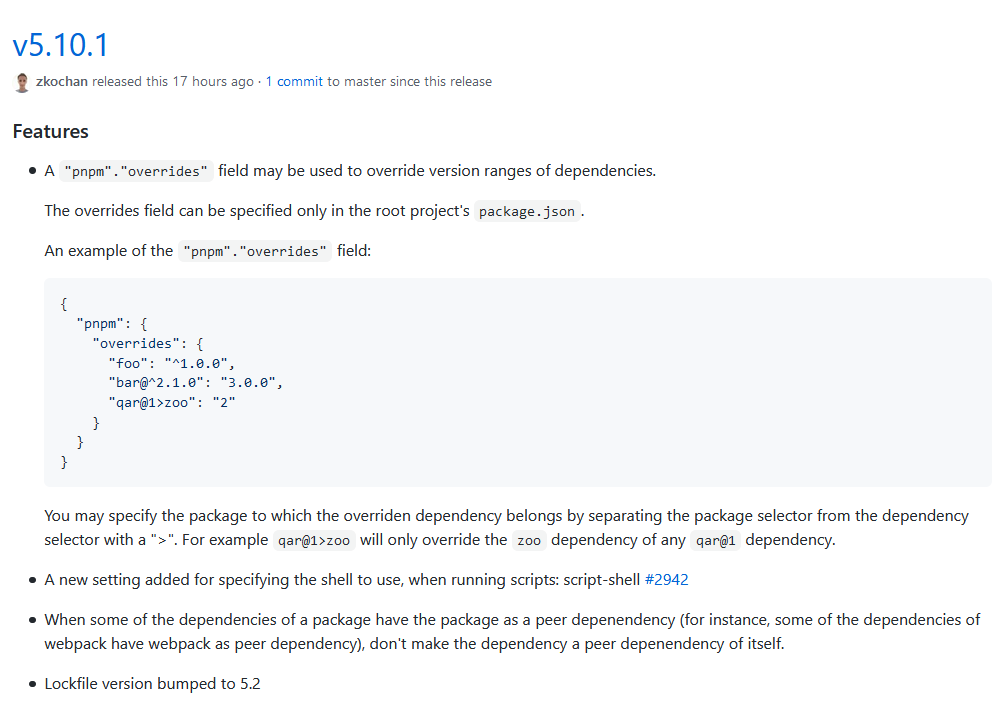Image resolution: width=994 pixels, height=721 pixels.
Task: Open the v5.10.1 release title link
Action: tap(61, 45)
